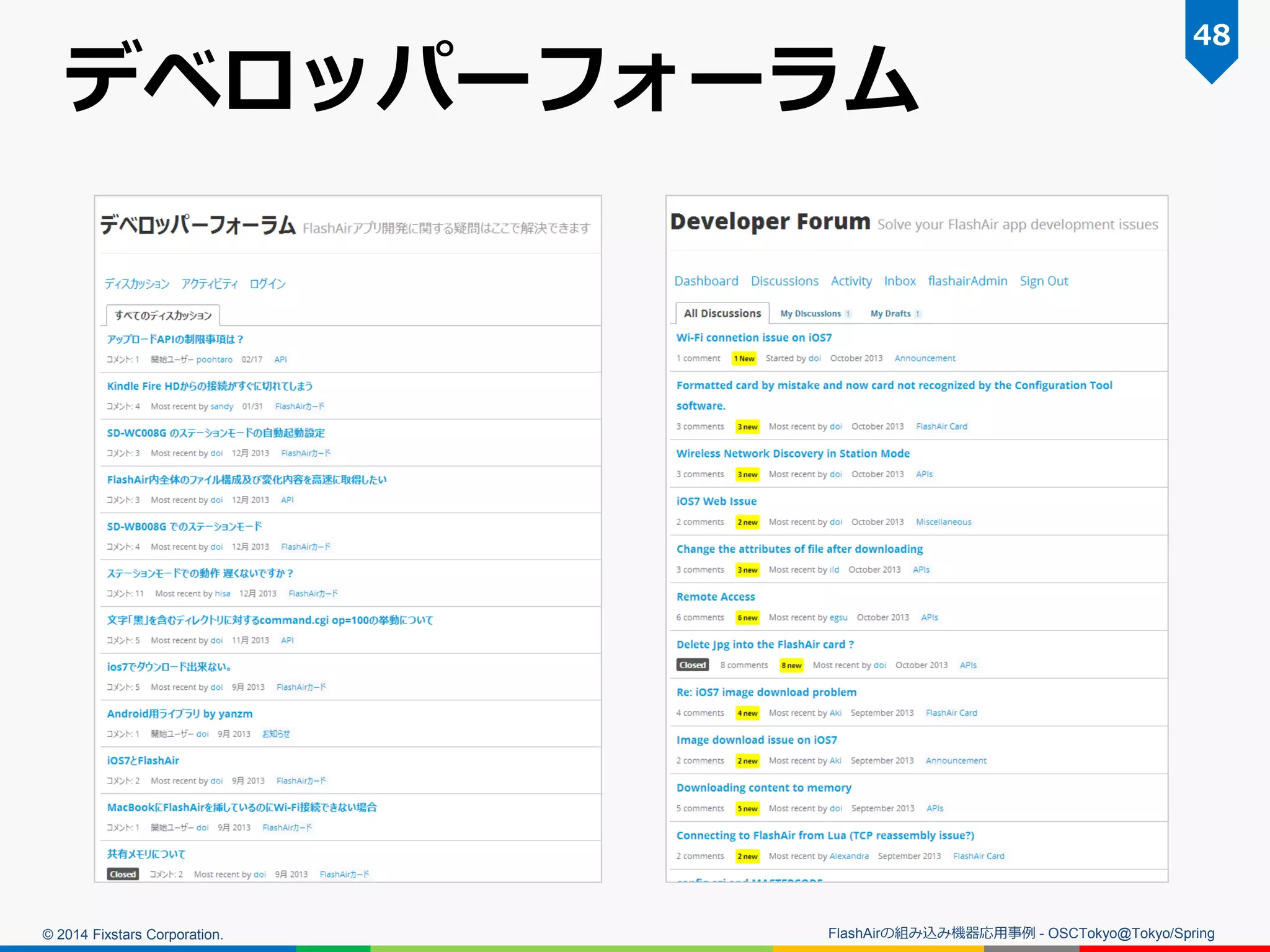Open Delete Jpg into the FlashAir card thread
Screen dimensions: 1270x952
tap(765, 645)
